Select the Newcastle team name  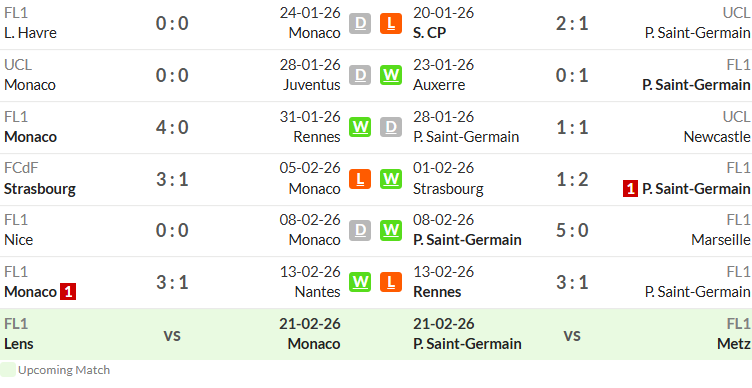tap(717, 137)
